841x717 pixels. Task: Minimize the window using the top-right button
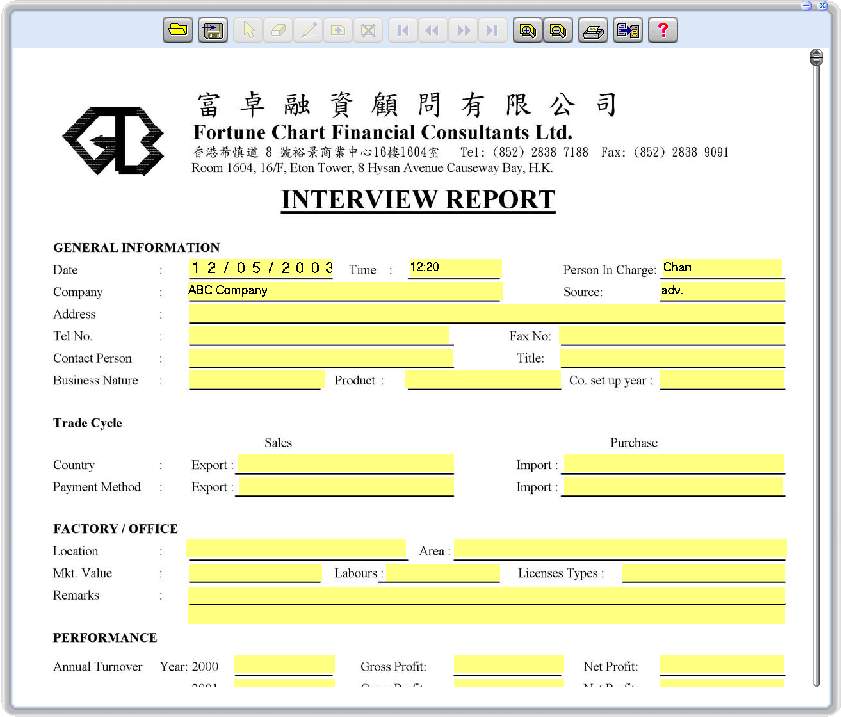point(808,5)
